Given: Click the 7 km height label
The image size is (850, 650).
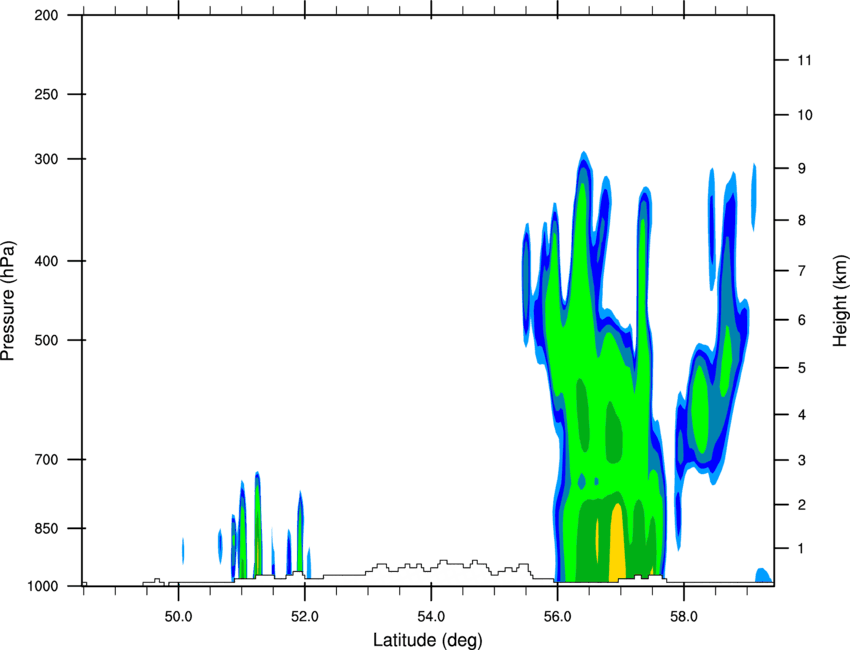Looking at the screenshot, I should (802, 271).
